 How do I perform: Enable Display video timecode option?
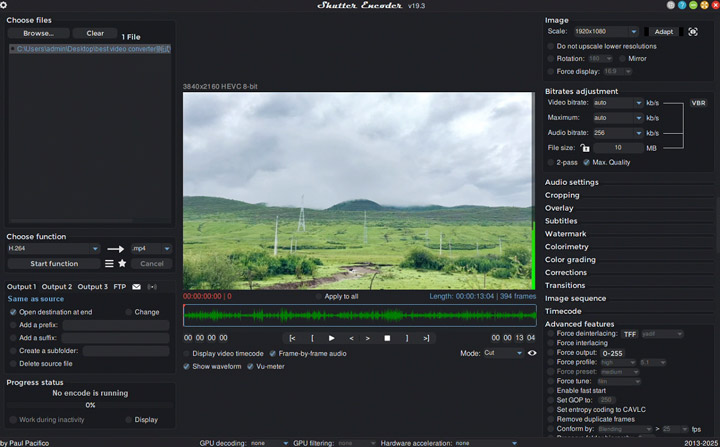click(x=187, y=353)
